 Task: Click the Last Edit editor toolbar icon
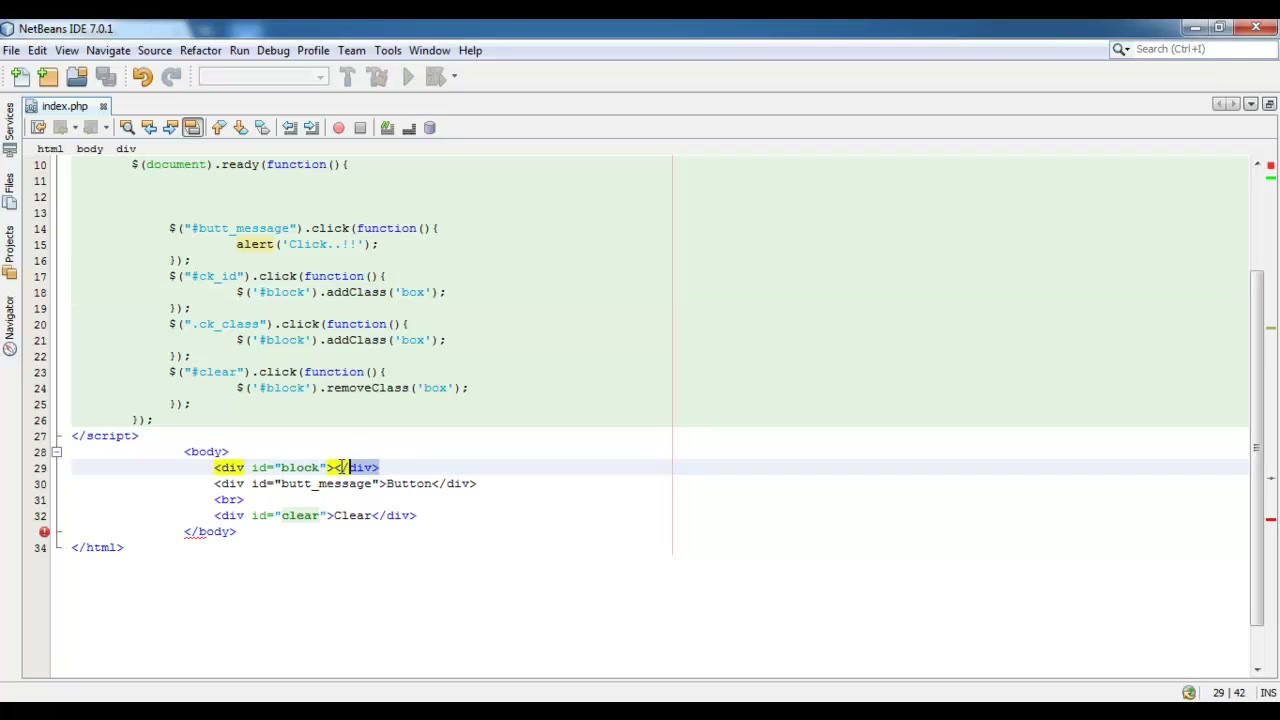[x=38, y=128]
